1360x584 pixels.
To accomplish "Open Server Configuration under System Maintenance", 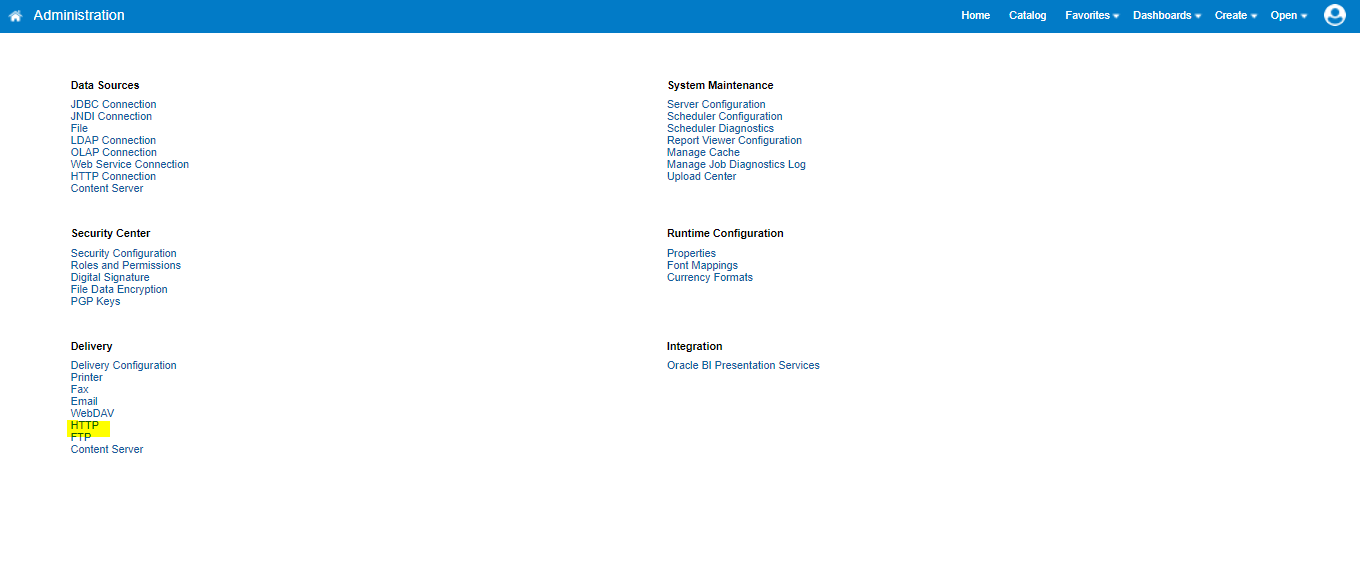I will pyautogui.click(x=716, y=104).
